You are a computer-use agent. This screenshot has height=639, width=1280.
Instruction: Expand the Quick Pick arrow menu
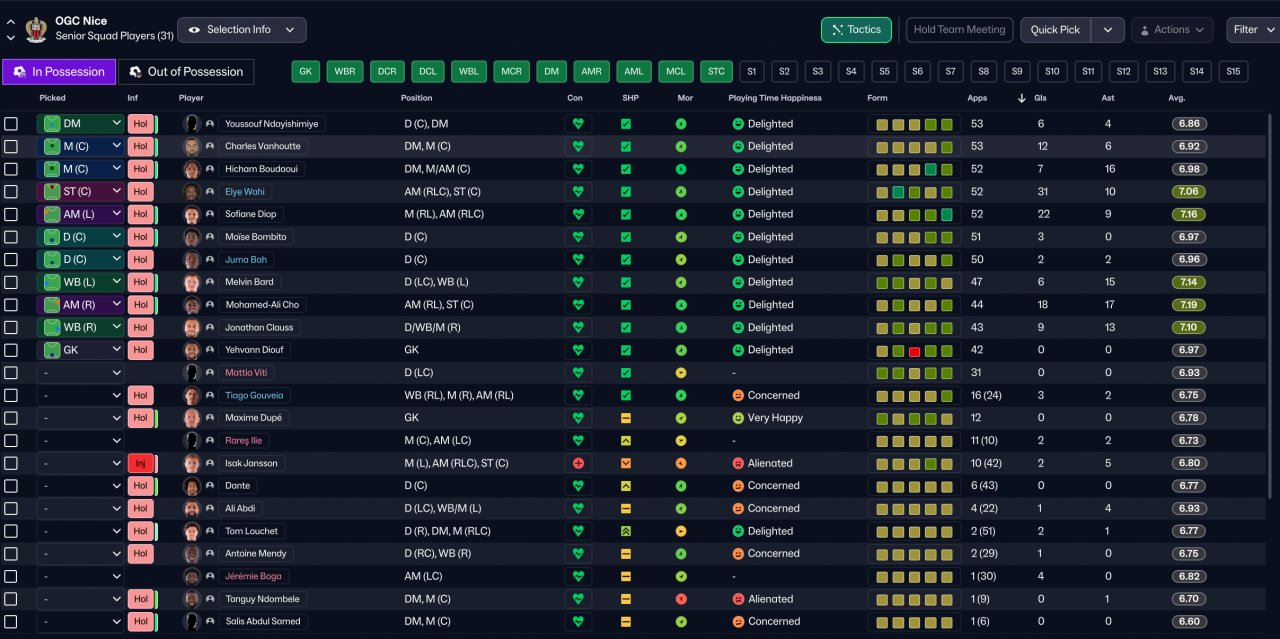(1107, 30)
